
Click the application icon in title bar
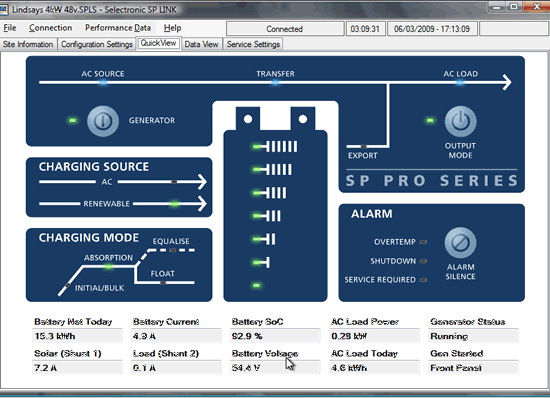coord(4,9)
